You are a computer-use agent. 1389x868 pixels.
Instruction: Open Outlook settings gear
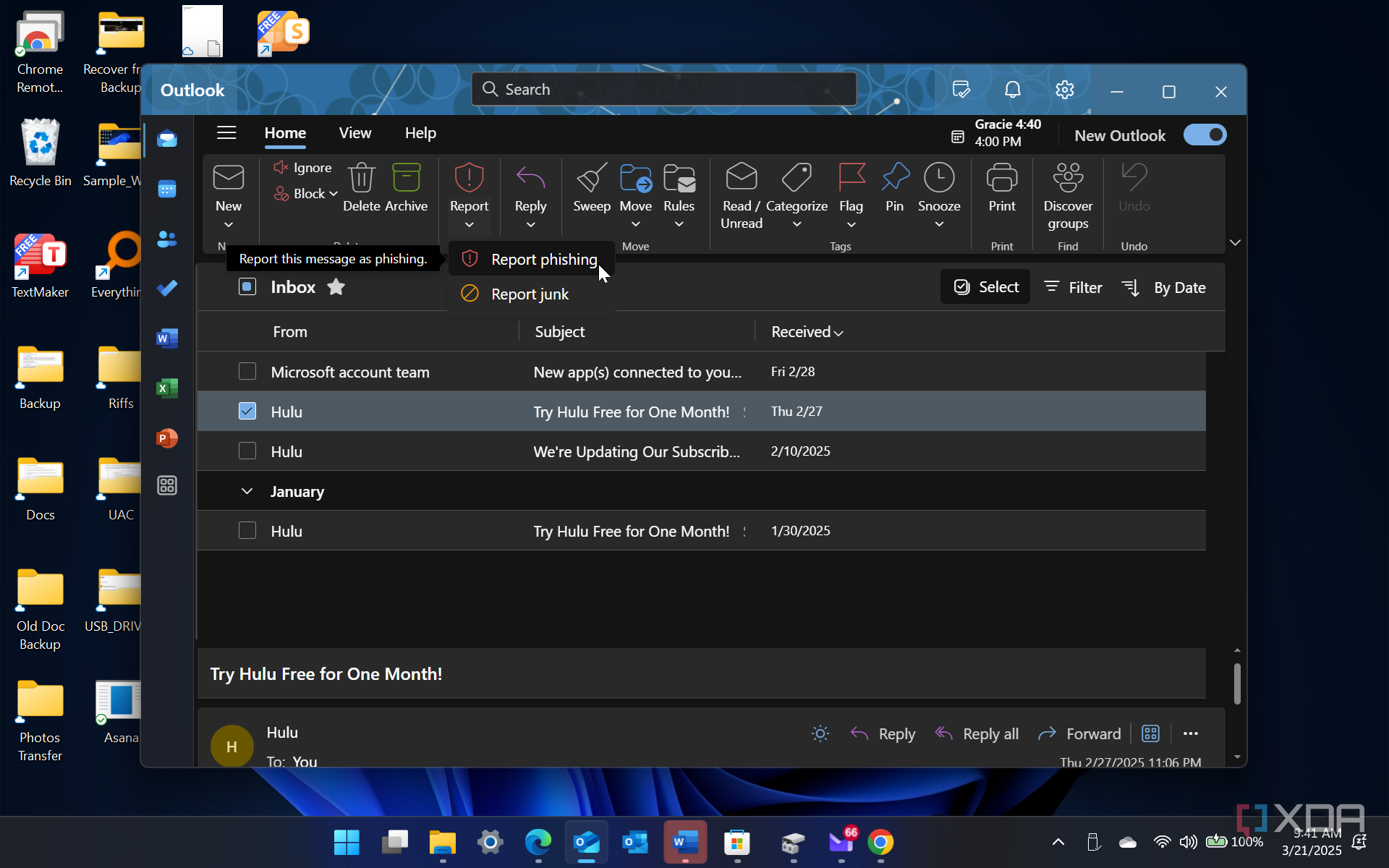(x=1064, y=90)
